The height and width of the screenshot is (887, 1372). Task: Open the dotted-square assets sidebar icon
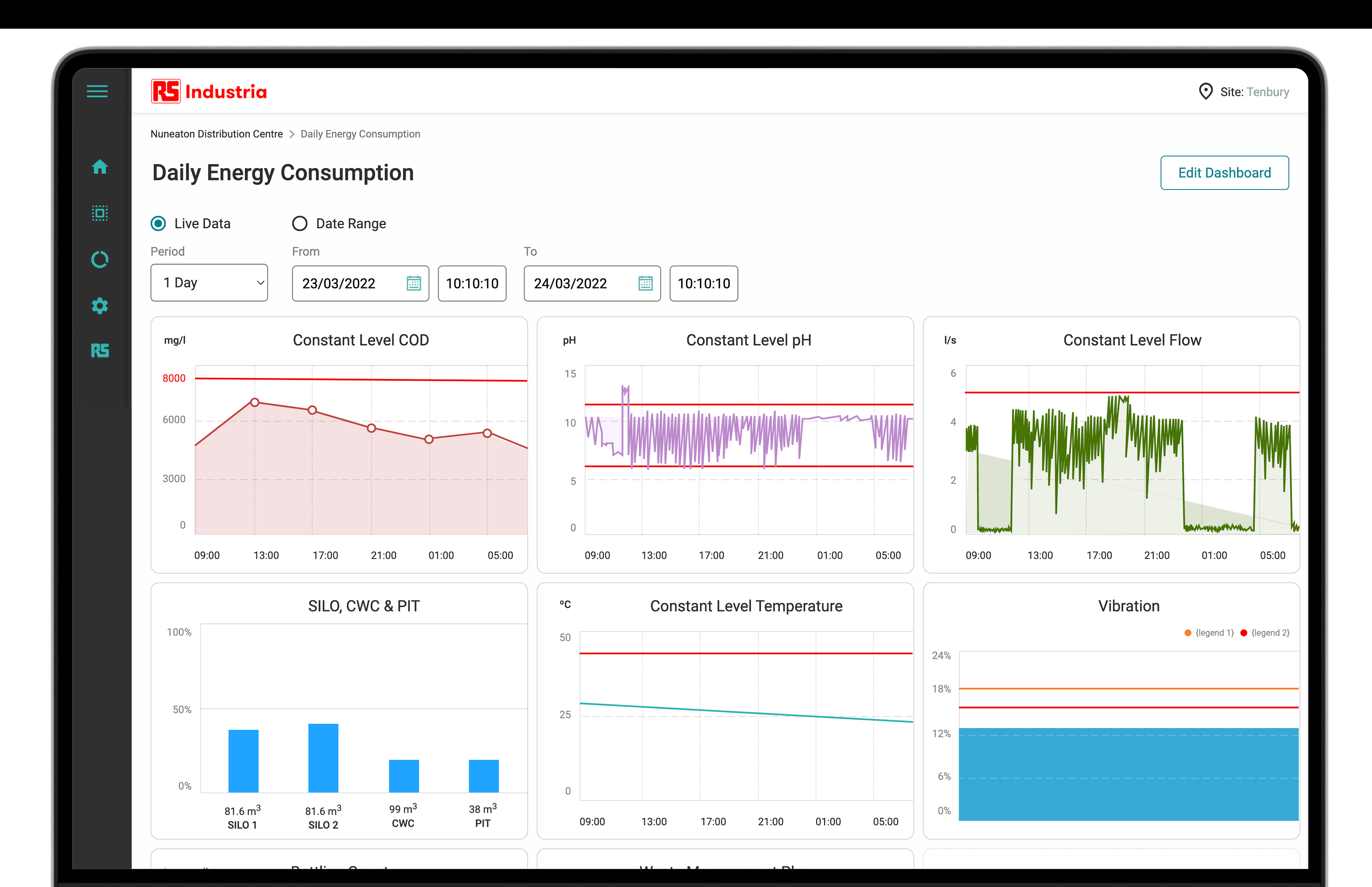coord(100,213)
